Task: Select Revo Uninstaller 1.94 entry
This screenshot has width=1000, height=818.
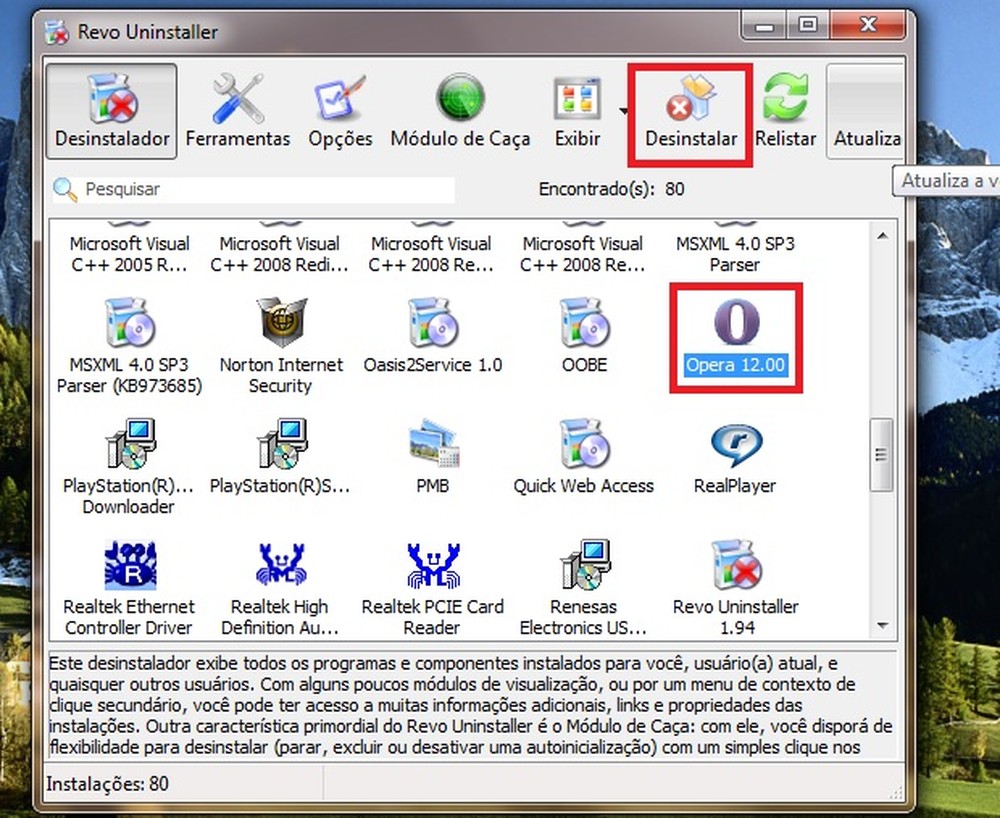Action: click(x=735, y=588)
